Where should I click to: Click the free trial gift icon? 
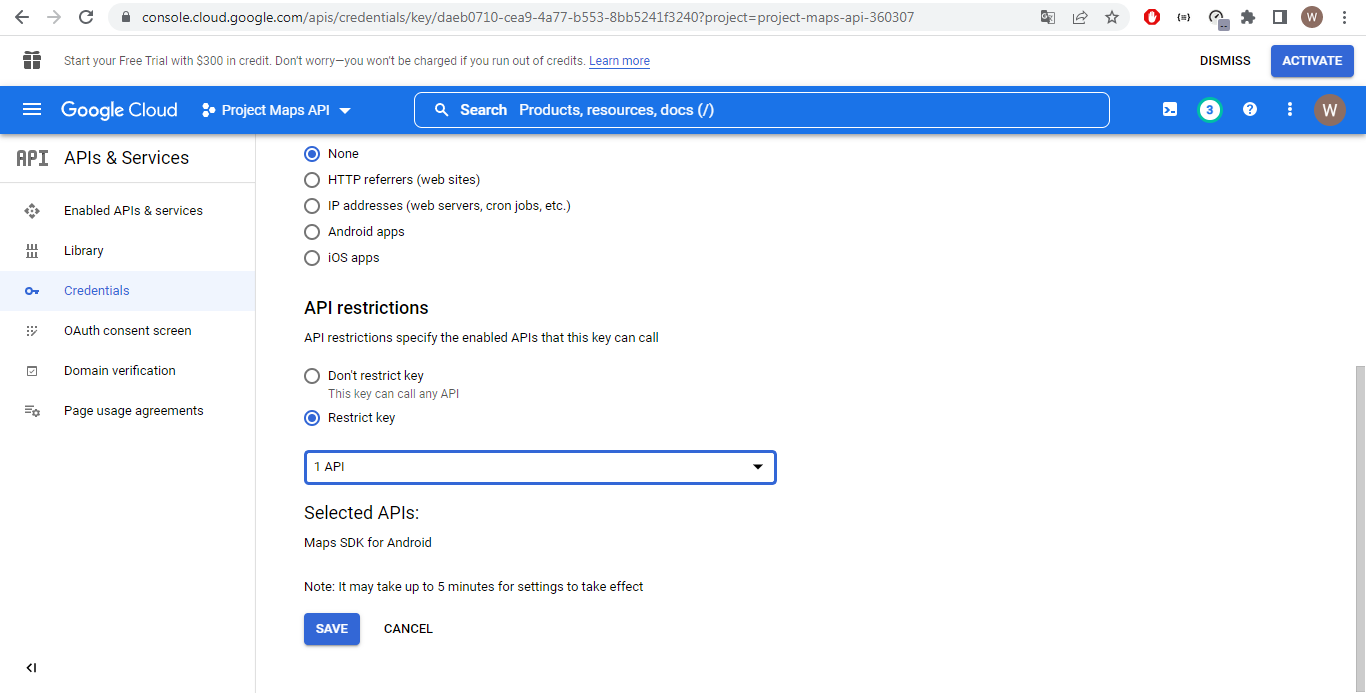(32, 61)
